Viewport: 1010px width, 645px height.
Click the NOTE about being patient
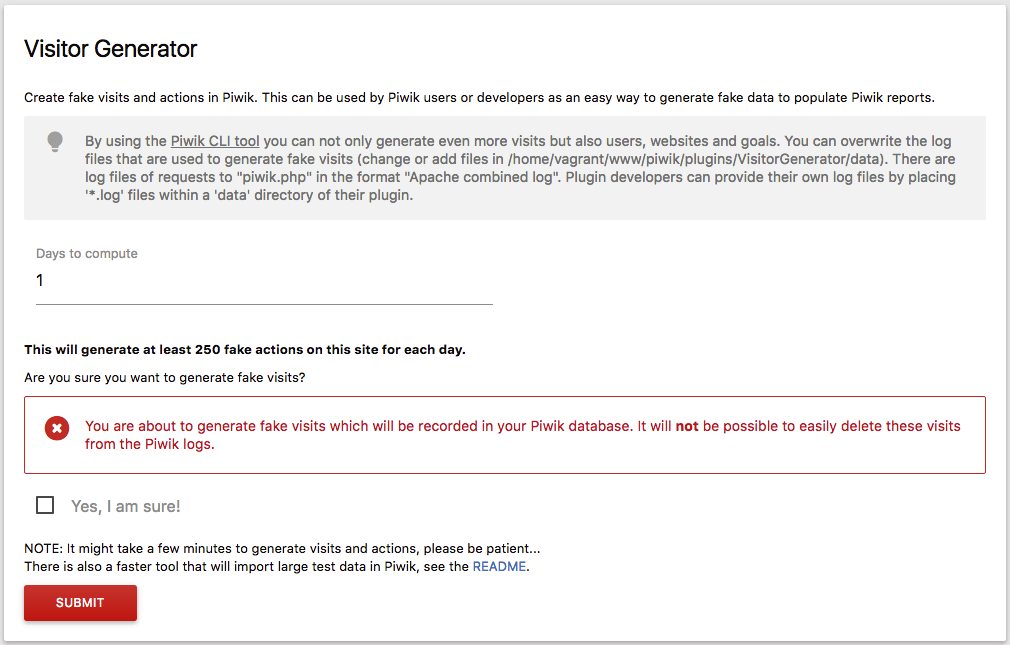click(282, 548)
